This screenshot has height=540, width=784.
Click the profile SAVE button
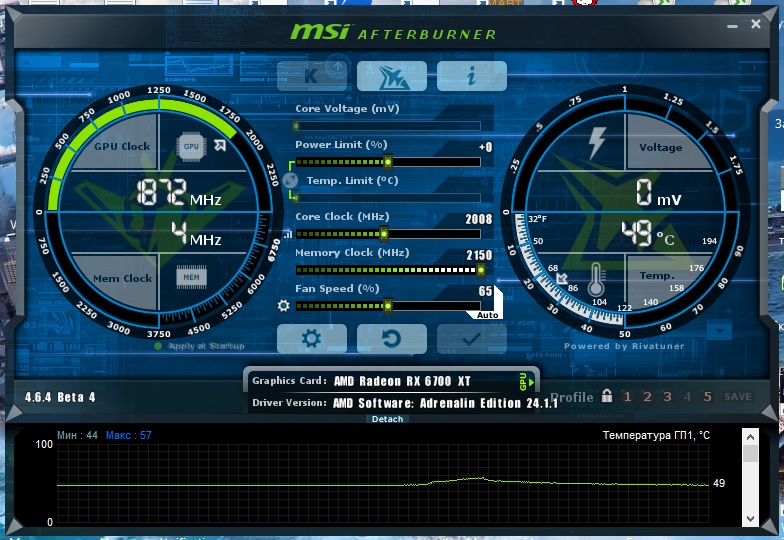(x=738, y=396)
